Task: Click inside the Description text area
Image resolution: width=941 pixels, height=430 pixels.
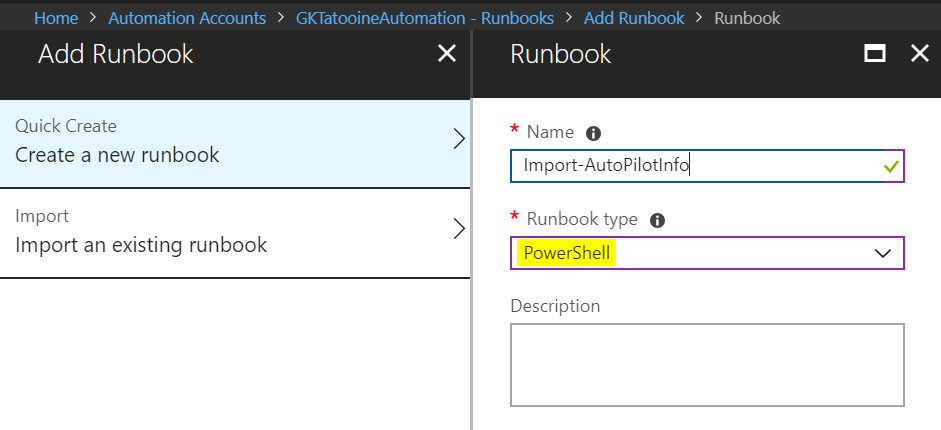Action: 706,364
